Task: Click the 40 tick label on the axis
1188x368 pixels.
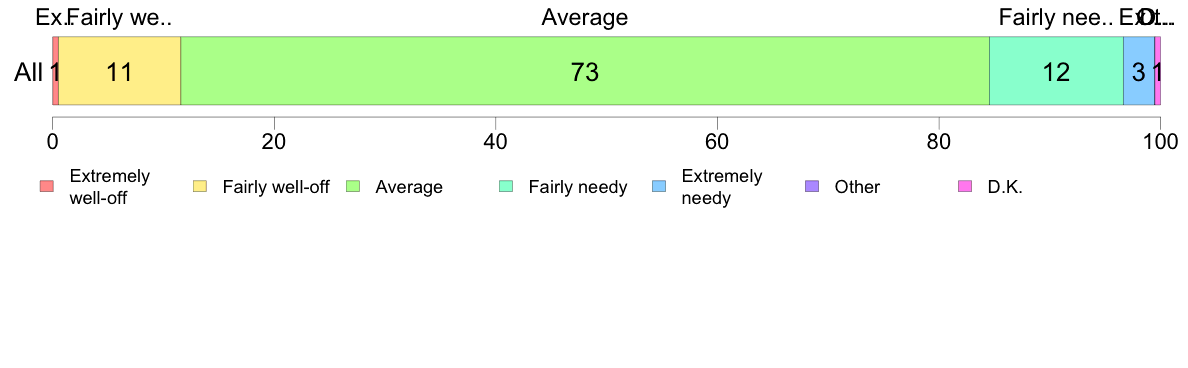Action: click(496, 141)
